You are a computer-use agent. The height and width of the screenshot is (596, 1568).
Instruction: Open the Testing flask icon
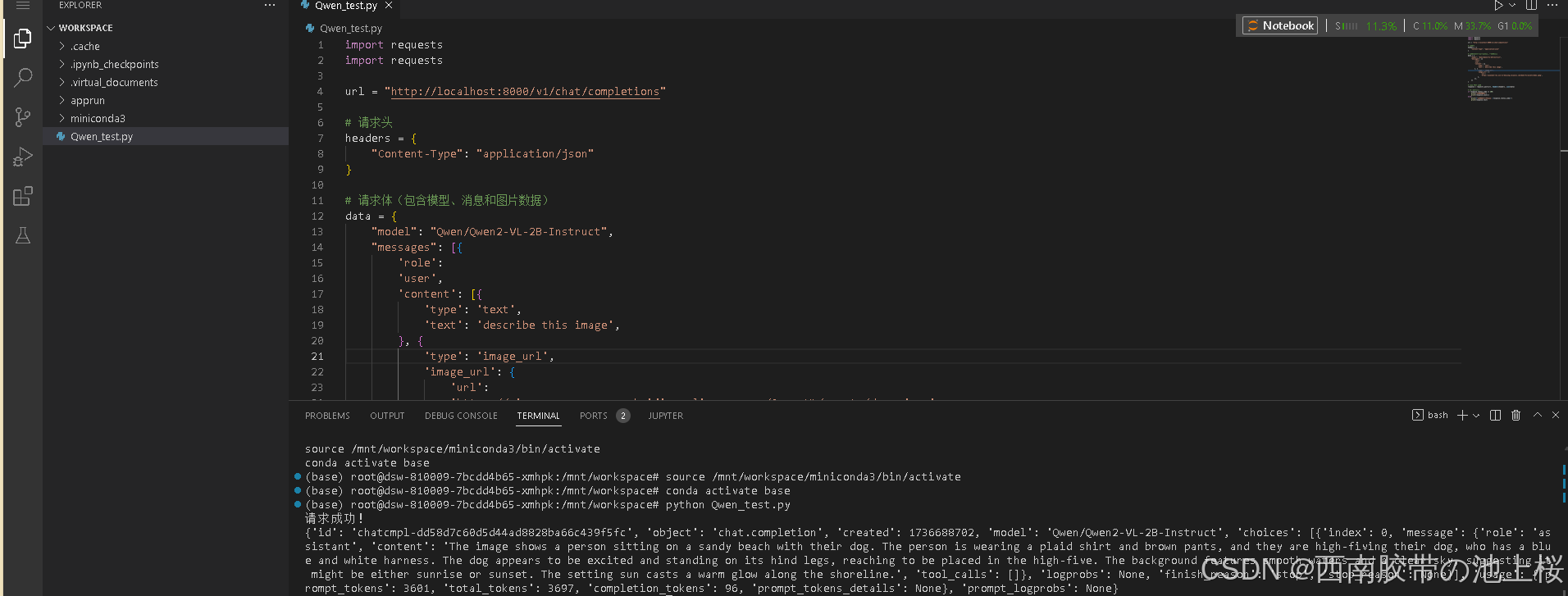click(x=23, y=235)
